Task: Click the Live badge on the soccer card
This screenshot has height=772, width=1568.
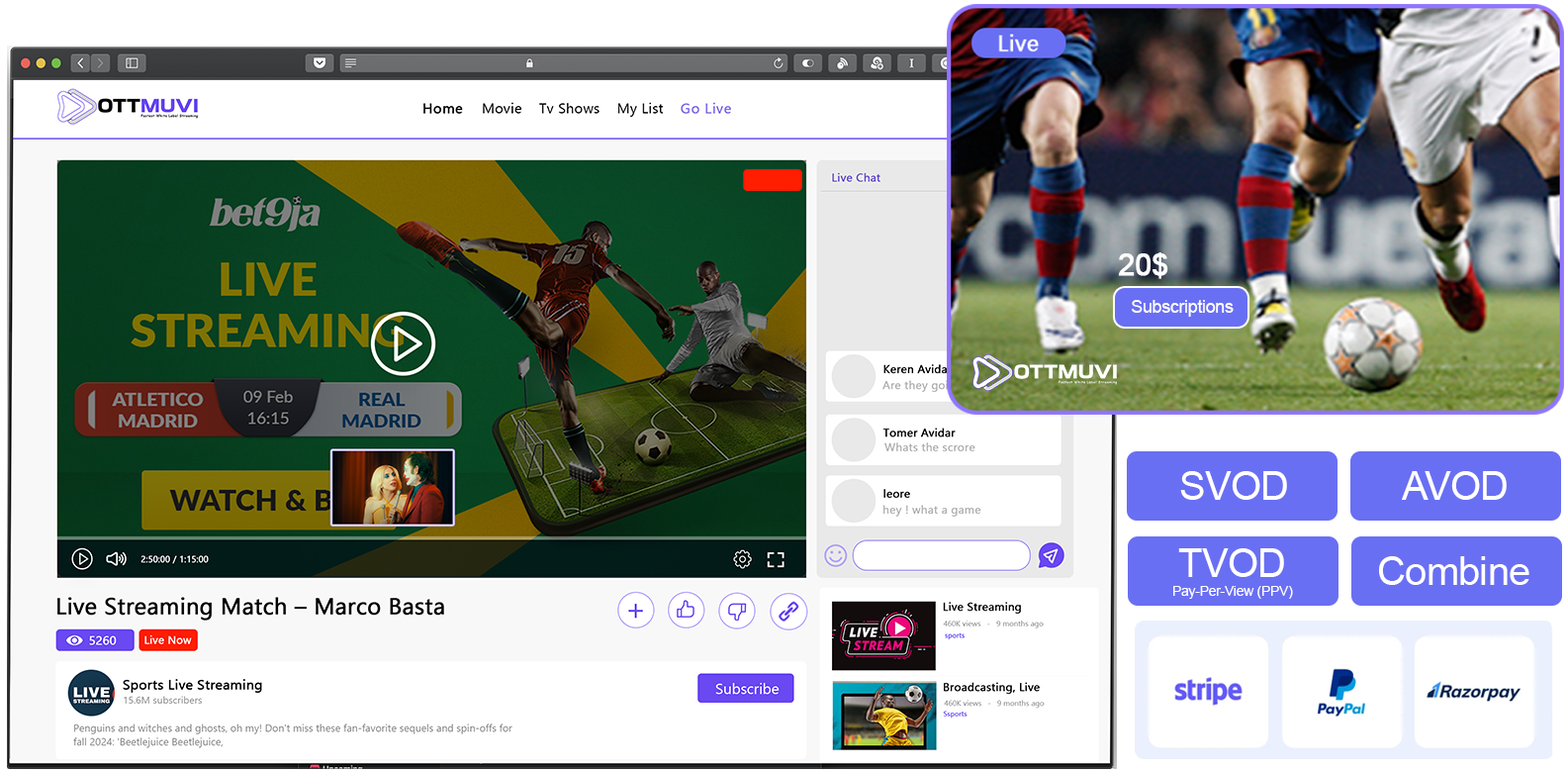Action: pyautogui.click(x=1018, y=44)
